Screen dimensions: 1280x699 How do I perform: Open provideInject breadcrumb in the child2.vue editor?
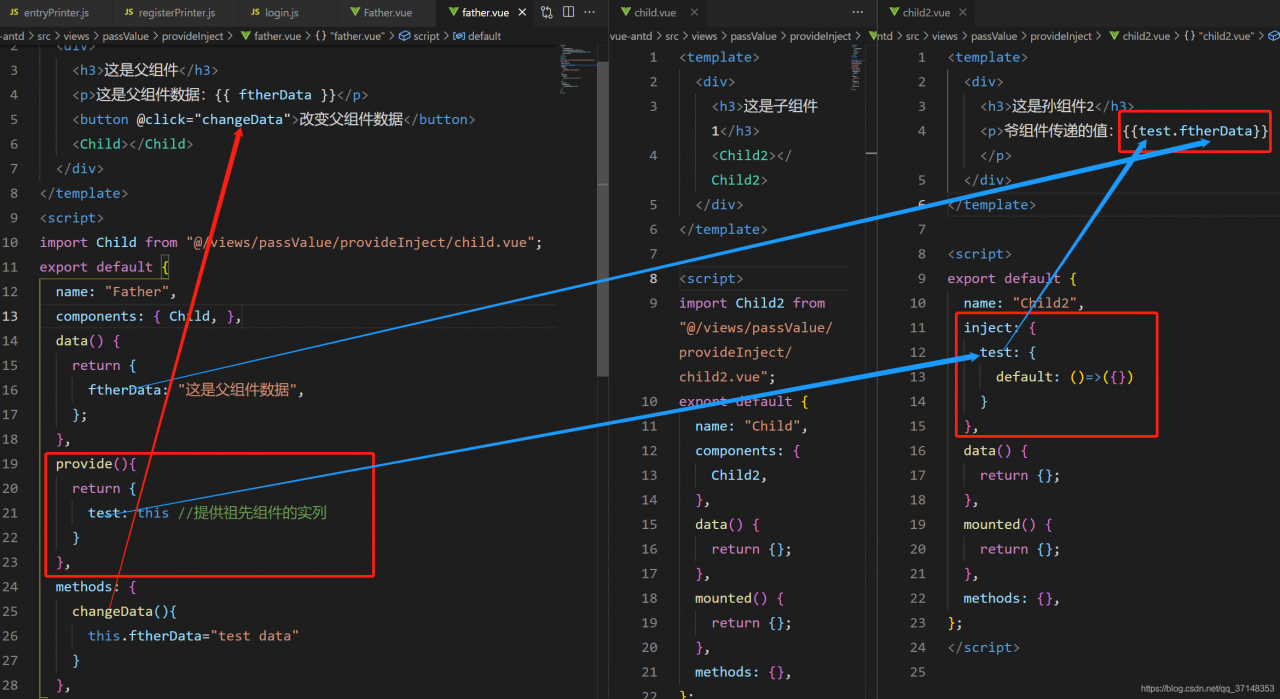coord(1060,36)
